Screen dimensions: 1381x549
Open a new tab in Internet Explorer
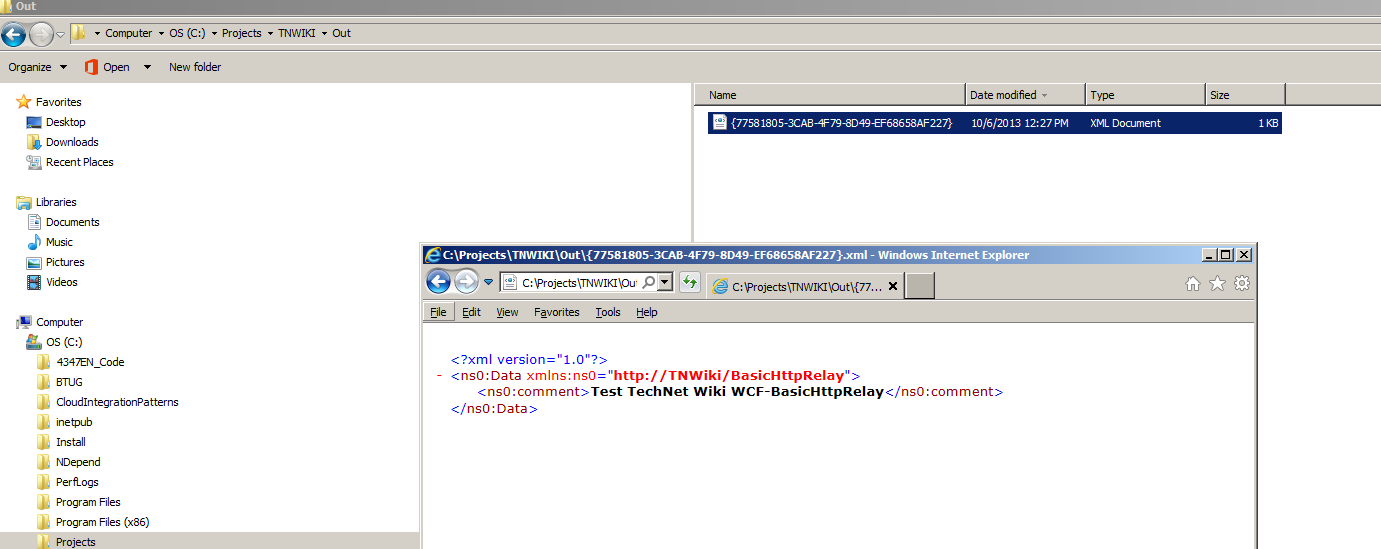coord(920,286)
